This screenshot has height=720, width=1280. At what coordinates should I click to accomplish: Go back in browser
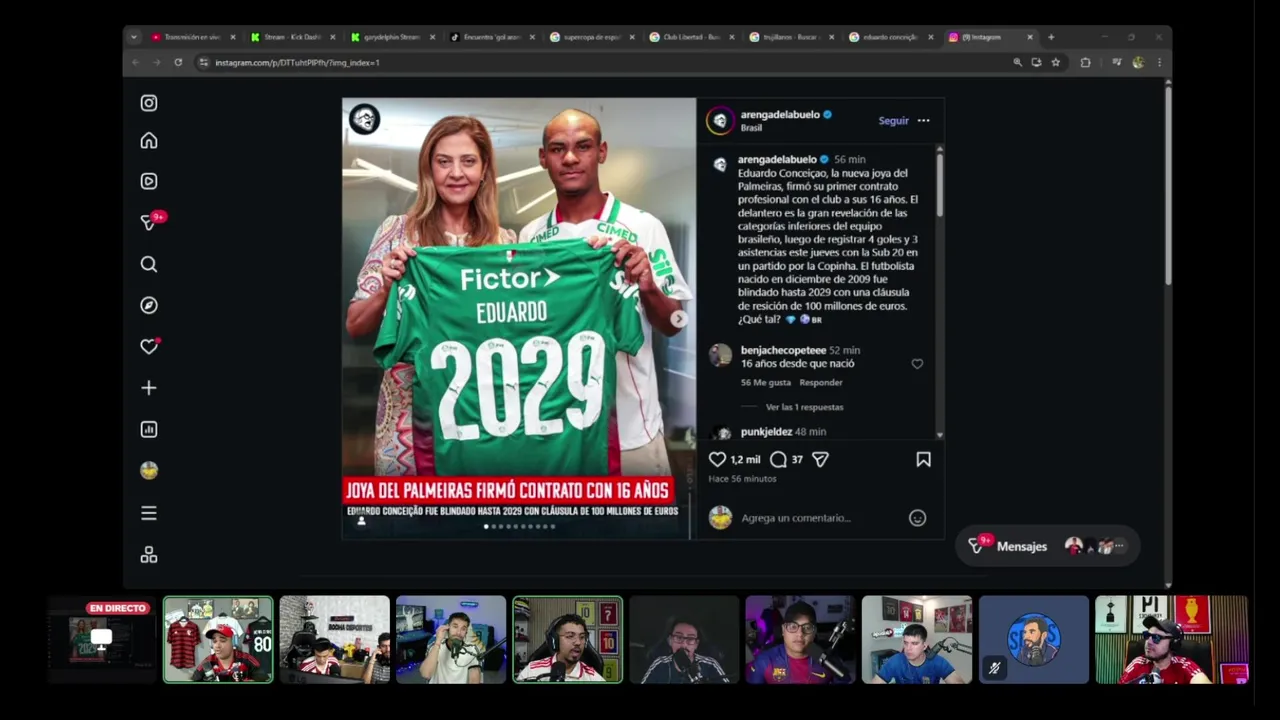(x=136, y=62)
